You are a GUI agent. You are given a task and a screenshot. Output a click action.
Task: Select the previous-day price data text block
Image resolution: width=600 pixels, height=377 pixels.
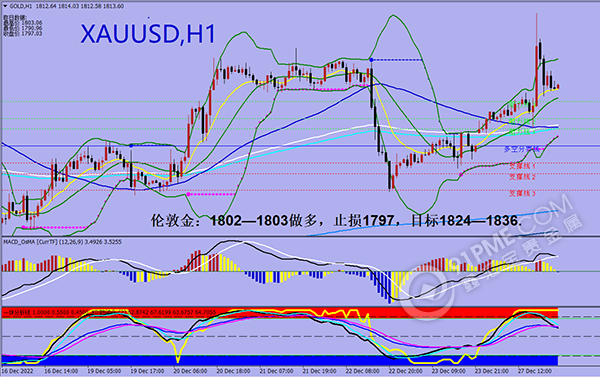22,26
